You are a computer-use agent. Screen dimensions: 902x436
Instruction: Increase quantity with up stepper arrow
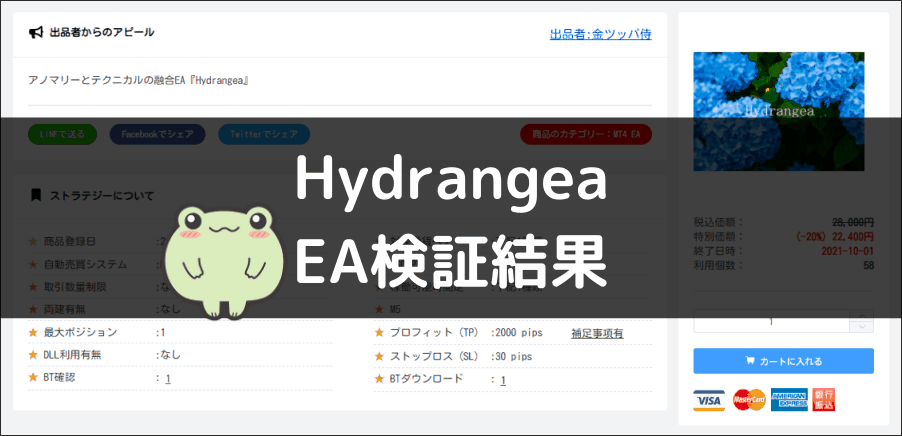[x=861, y=315]
